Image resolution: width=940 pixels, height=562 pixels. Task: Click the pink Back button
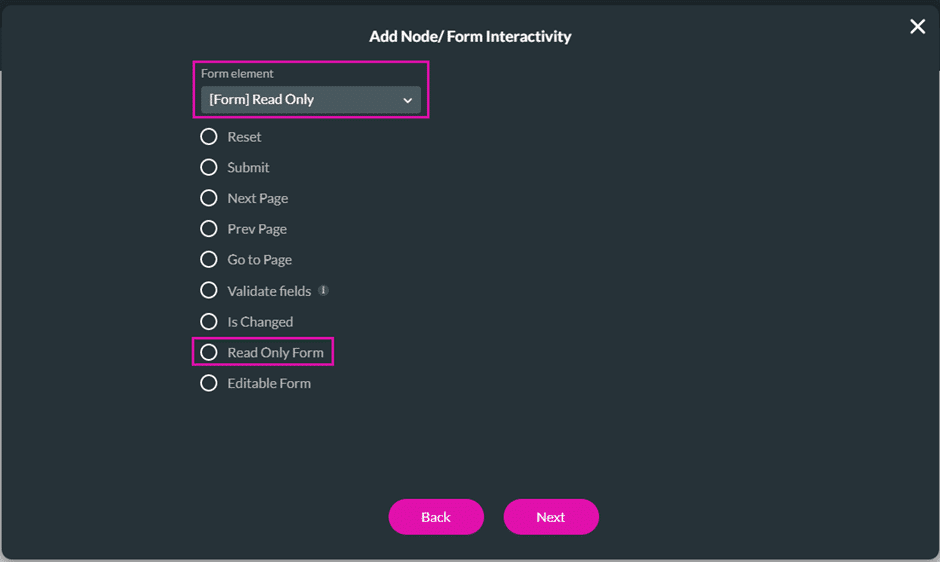click(x=436, y=517)
